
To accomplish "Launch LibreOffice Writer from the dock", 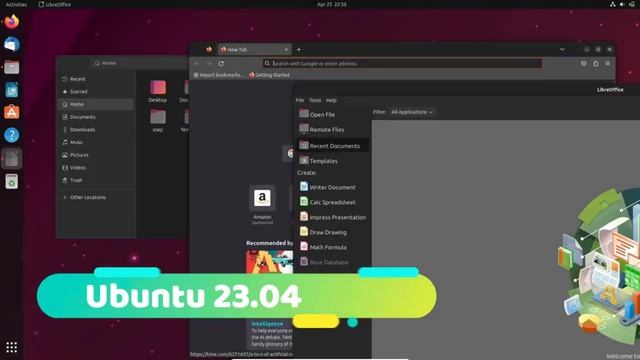I will [x=11, y=90].
